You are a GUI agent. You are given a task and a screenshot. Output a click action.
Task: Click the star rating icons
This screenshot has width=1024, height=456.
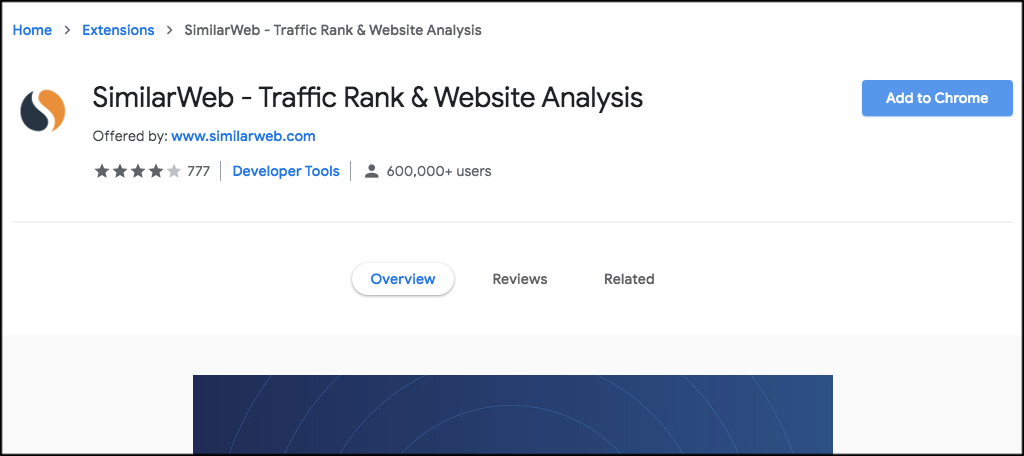[x=138, y=171]
